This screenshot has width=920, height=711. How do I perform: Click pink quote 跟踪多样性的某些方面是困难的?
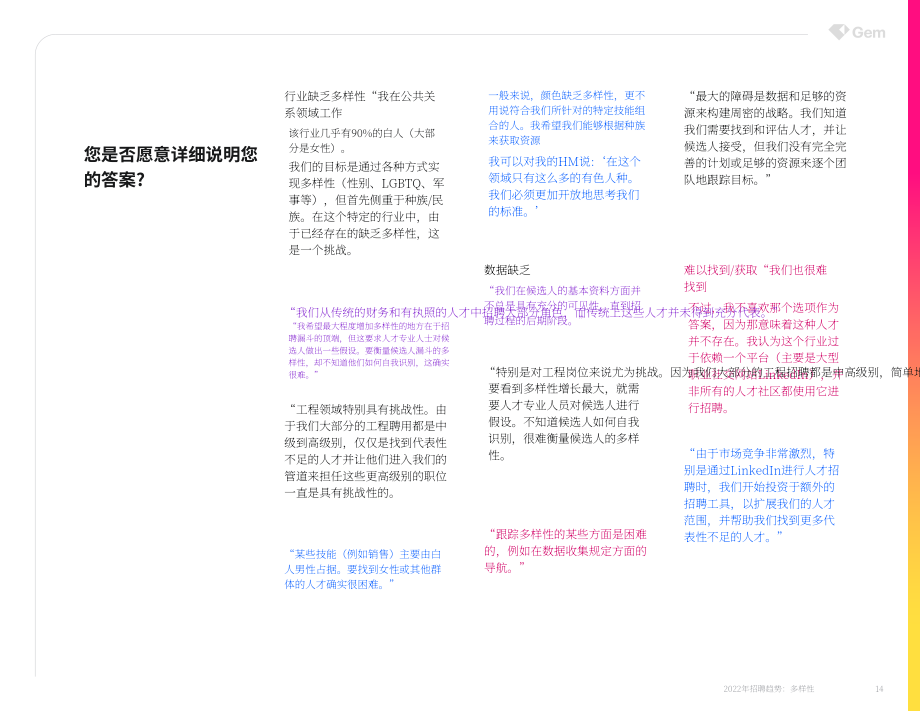[x=566, y=551]
